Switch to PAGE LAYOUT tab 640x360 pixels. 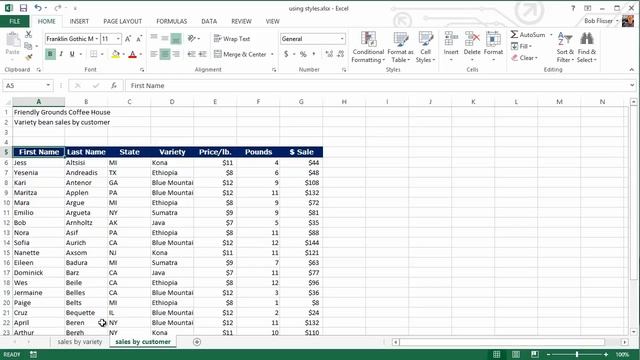(122, 21)
